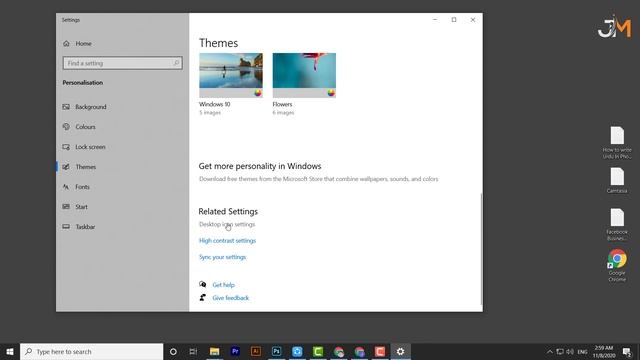Open the Windows Start menu
This screenshot has width=640, height=360.
click(10, 351)
